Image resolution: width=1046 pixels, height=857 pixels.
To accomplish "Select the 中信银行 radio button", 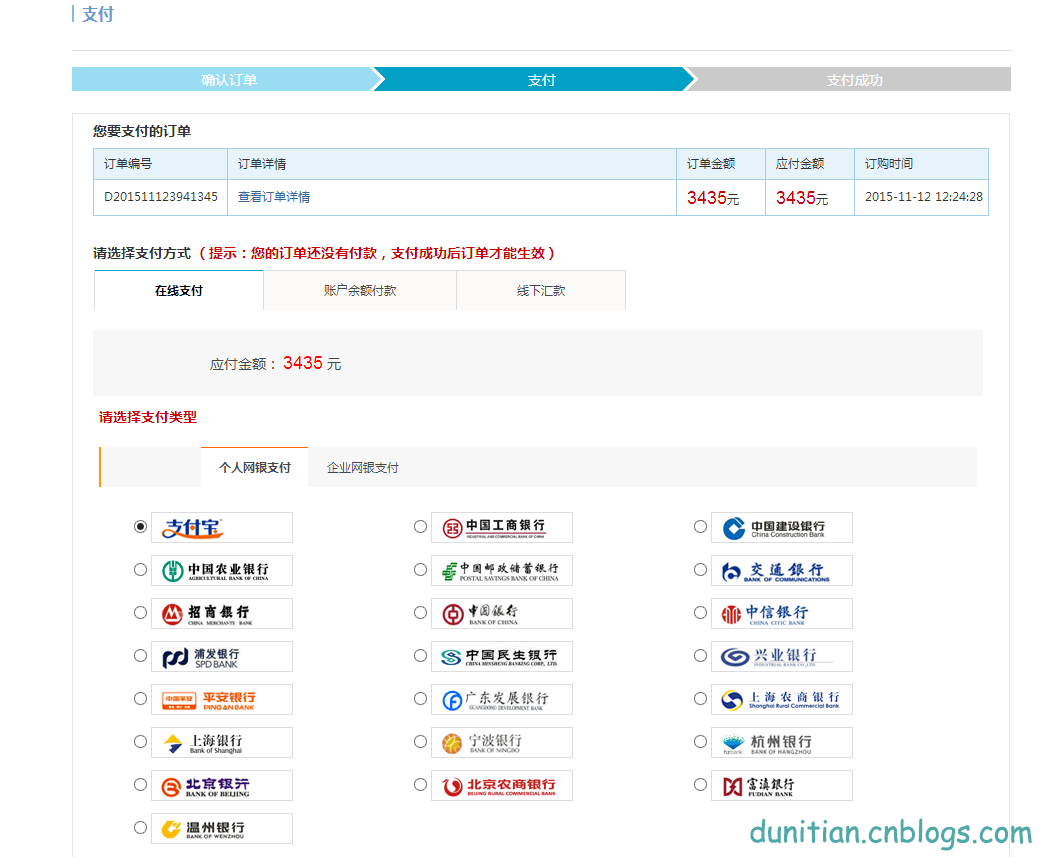I will 700,612.
